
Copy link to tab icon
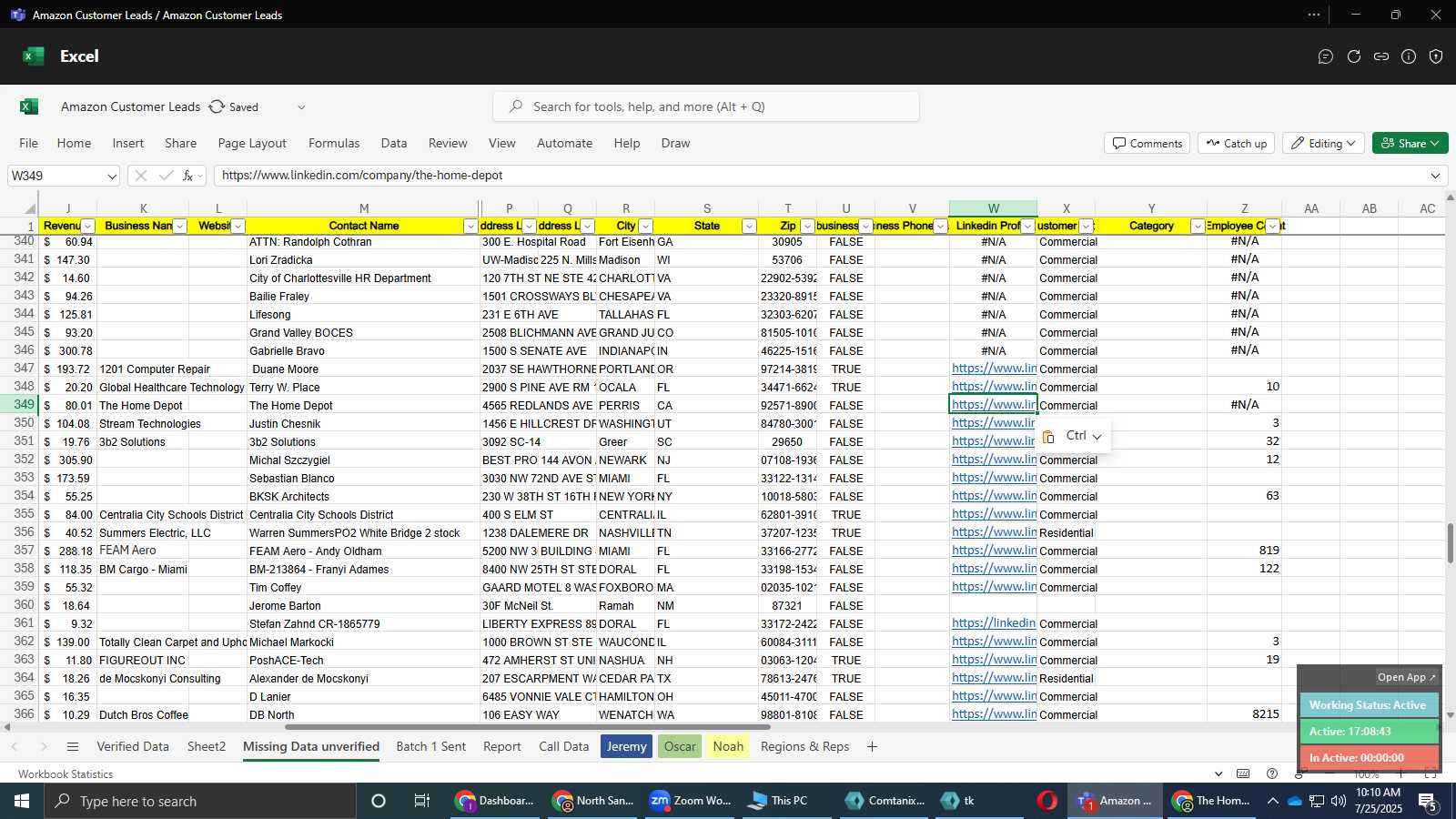[1381, 56]
